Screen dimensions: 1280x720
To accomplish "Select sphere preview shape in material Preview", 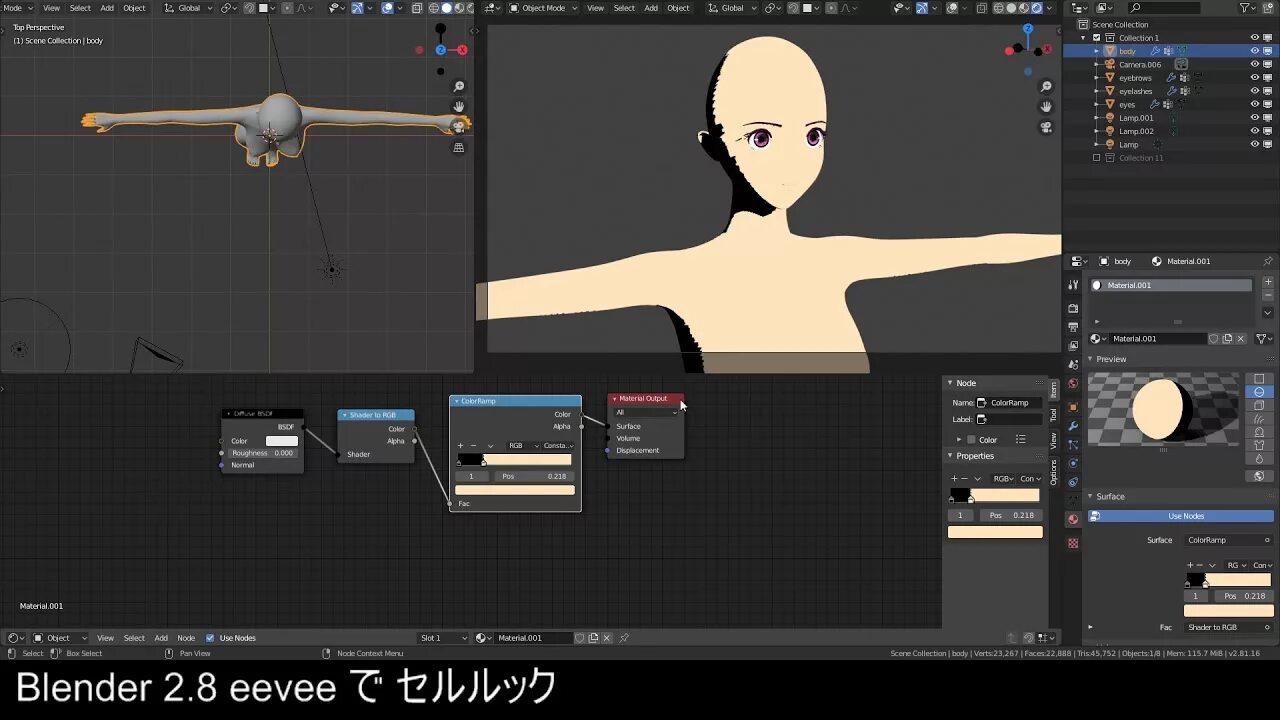I will pyautogui.click(x=1259, y=392).
